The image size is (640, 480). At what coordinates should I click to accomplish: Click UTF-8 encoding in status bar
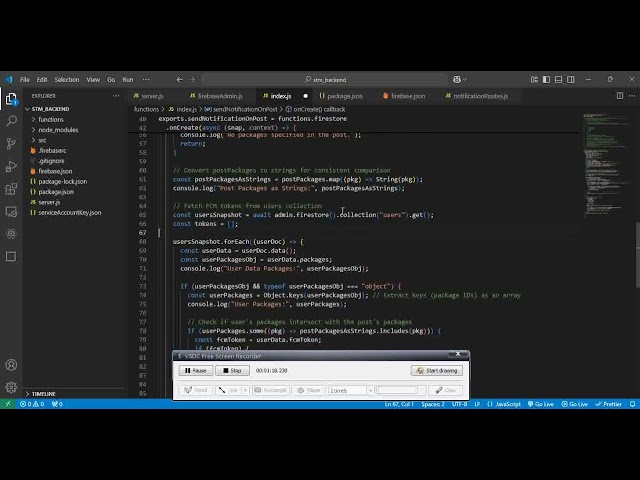pyautogui.click(x=459, y=404)
